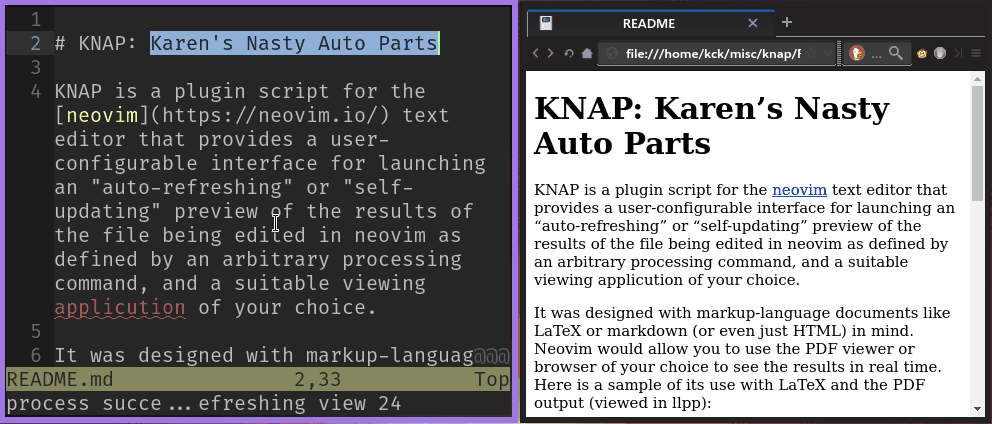992x424 pixels.
Task: Click "viewing applicution of your choice" in preview
Action: [667, 280]
